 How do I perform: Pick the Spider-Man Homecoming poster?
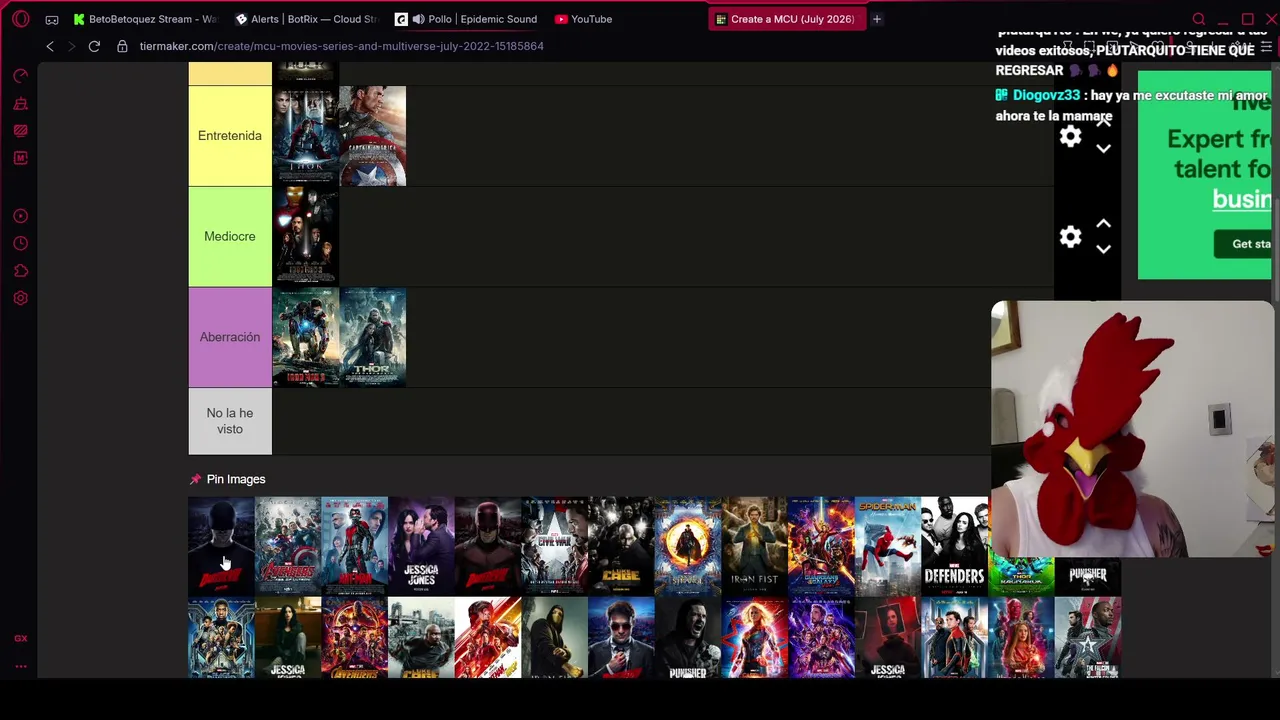[888, 546]
